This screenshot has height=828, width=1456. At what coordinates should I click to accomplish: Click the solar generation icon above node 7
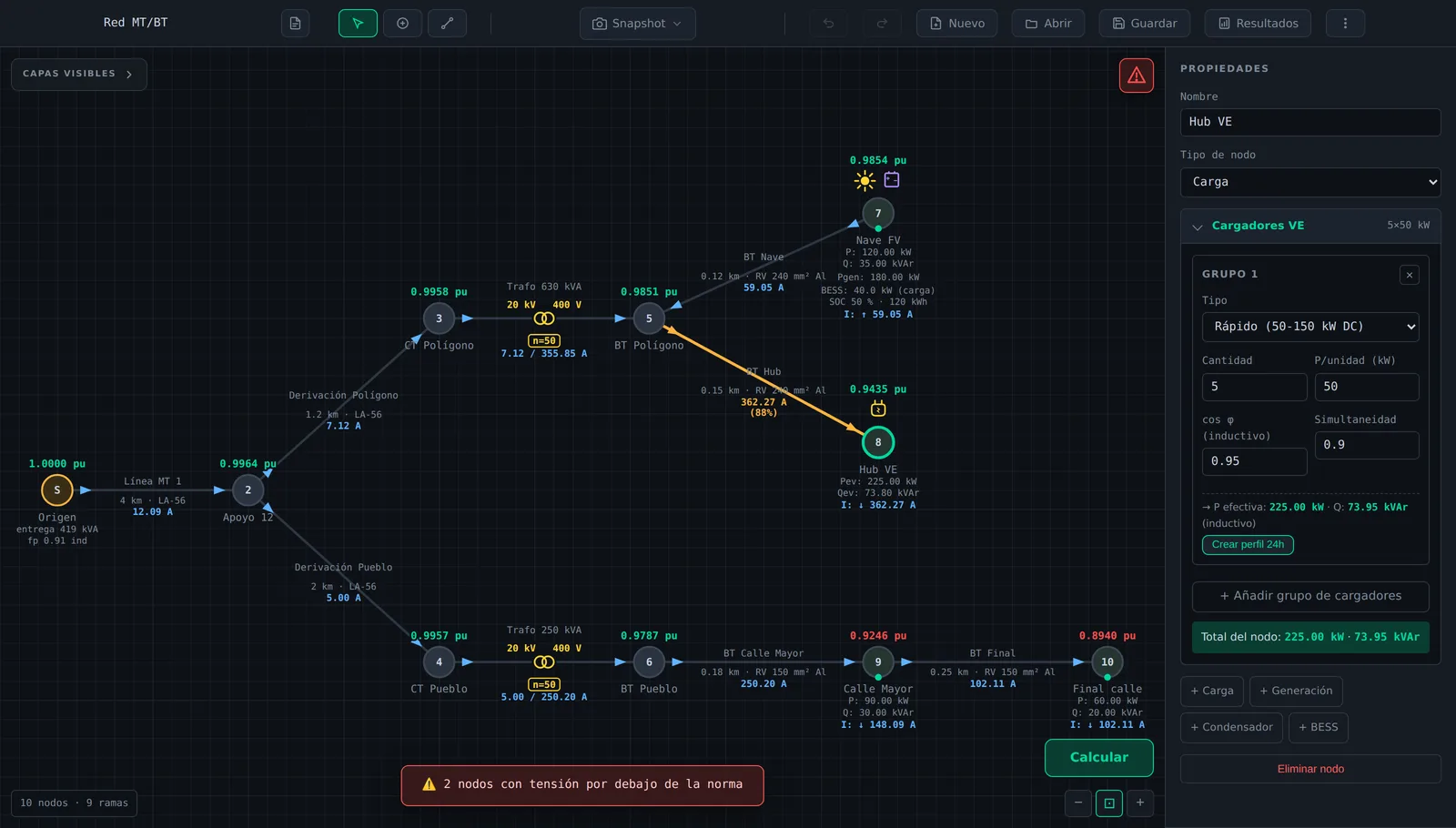point(864,180)
